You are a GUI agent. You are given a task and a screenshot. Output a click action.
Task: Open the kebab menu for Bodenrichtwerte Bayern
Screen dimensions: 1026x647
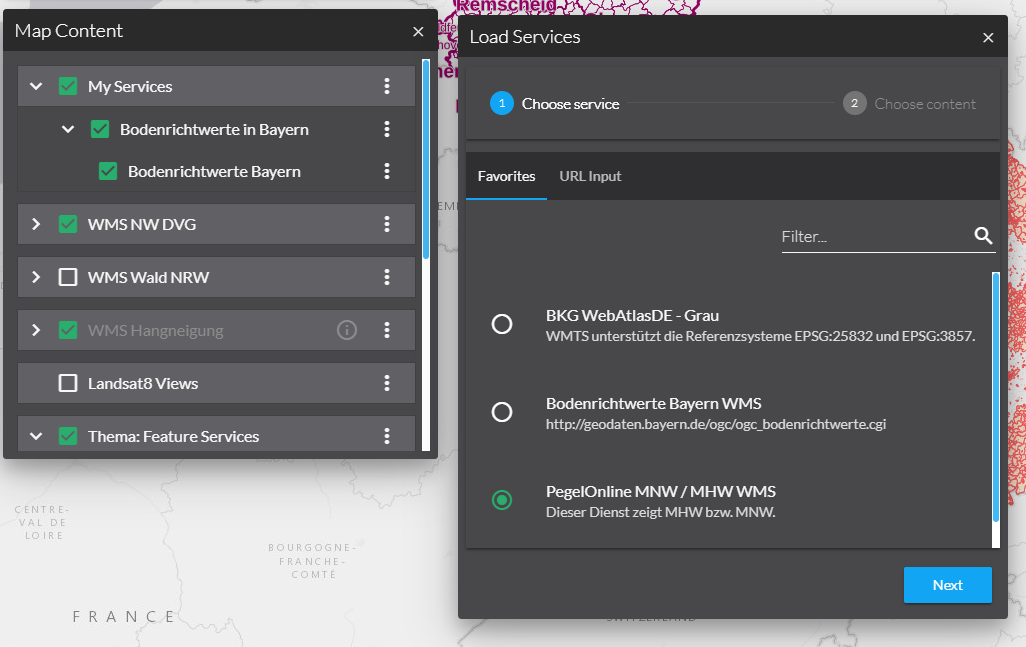coord(388,171)
